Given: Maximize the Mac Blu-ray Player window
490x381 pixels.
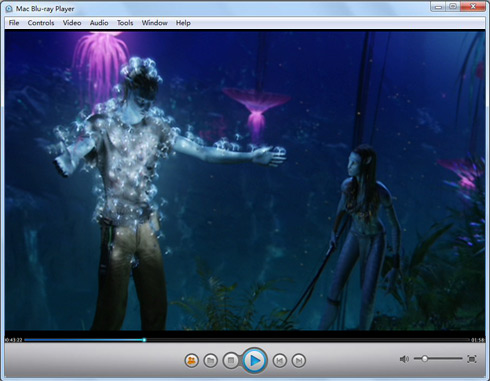Looking at the screenshot, I should tap(453, 7).
